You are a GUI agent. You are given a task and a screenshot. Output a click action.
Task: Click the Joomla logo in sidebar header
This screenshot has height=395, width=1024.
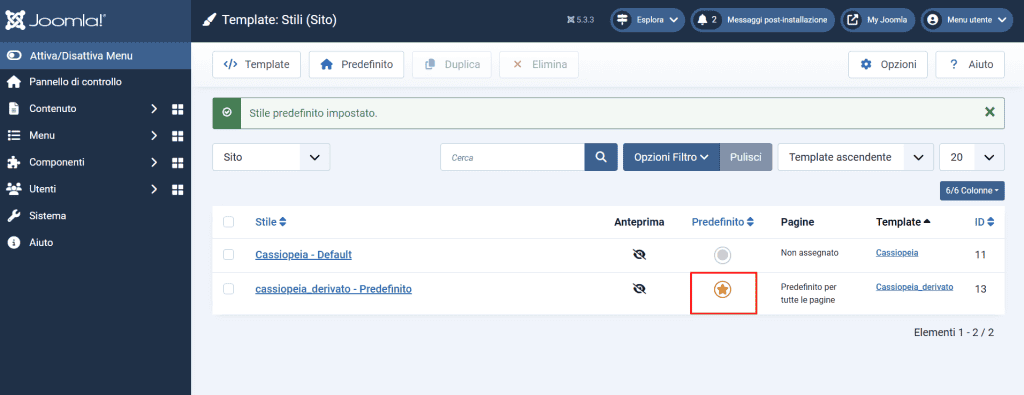click(56, 20)
